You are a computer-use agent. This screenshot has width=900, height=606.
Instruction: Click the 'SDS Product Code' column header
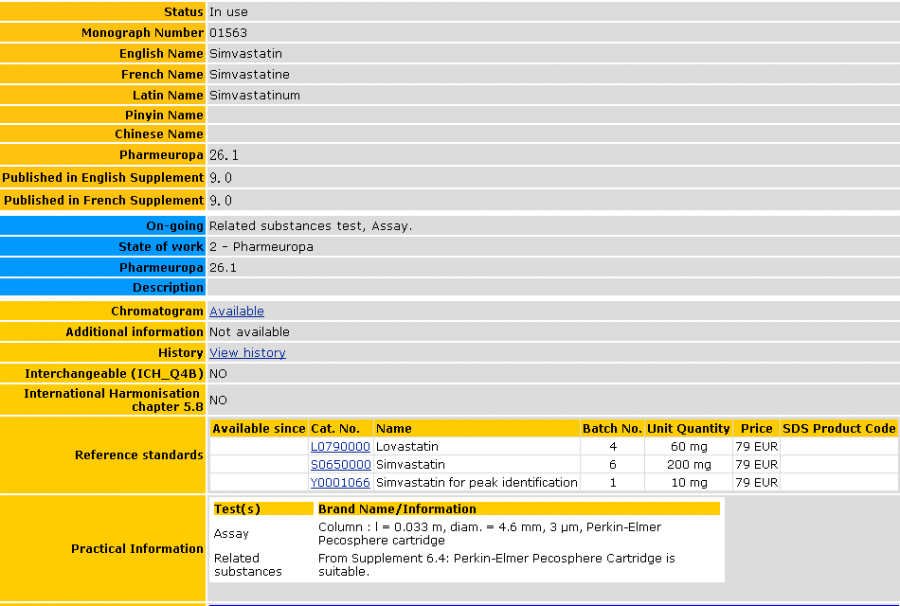point(839,429)
